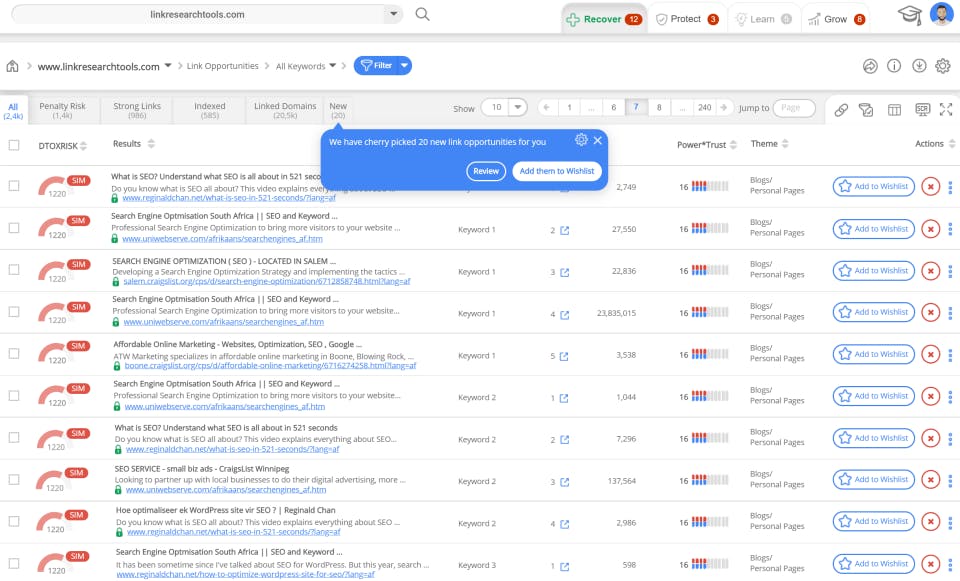Tick the checkbox beside the Craigslist Winnipeg row
The height and width of the screenshot is (581, 960).
click(x=14, y=479)
